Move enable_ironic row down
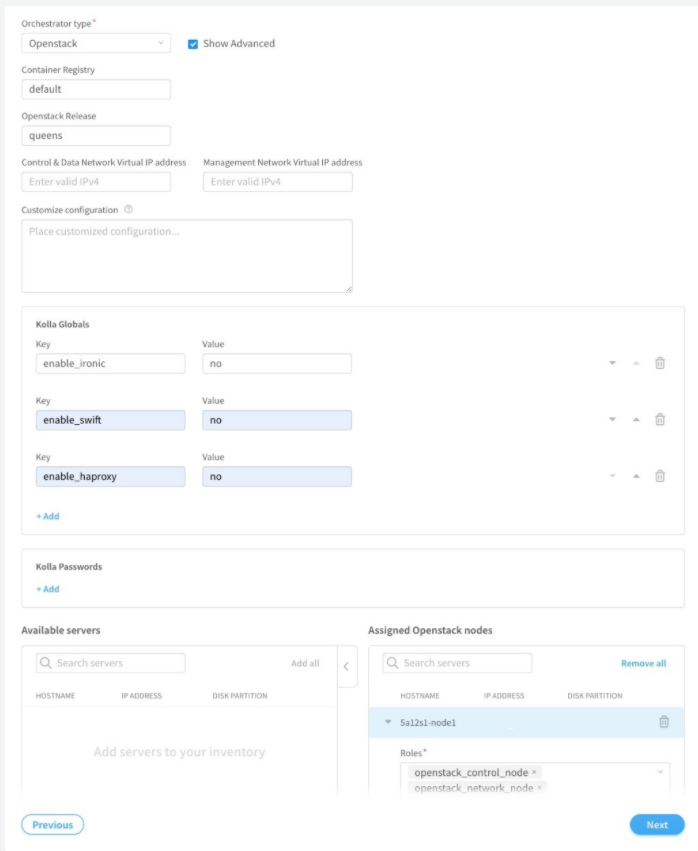The width and height of the screenshot is (698, 851). (x=612, y=363)
